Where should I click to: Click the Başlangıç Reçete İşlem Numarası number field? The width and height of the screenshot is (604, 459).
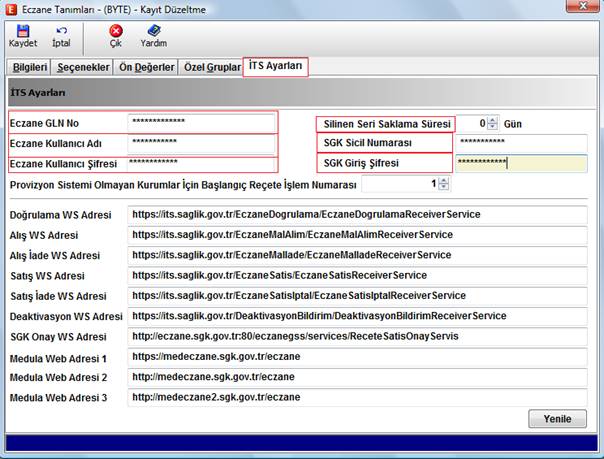400,184
